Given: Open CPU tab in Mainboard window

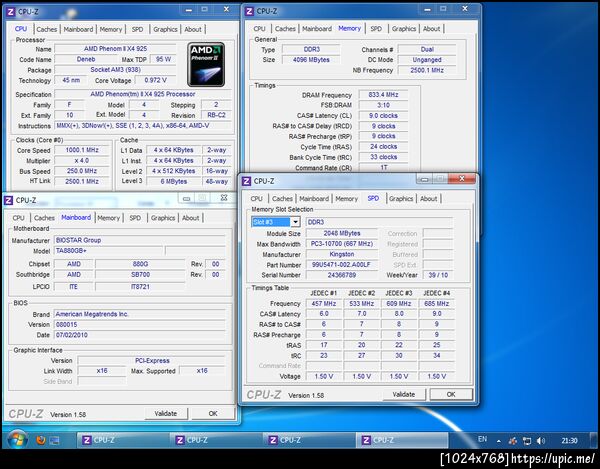Looking at the screenshot, I should click(x=18, y=218).
